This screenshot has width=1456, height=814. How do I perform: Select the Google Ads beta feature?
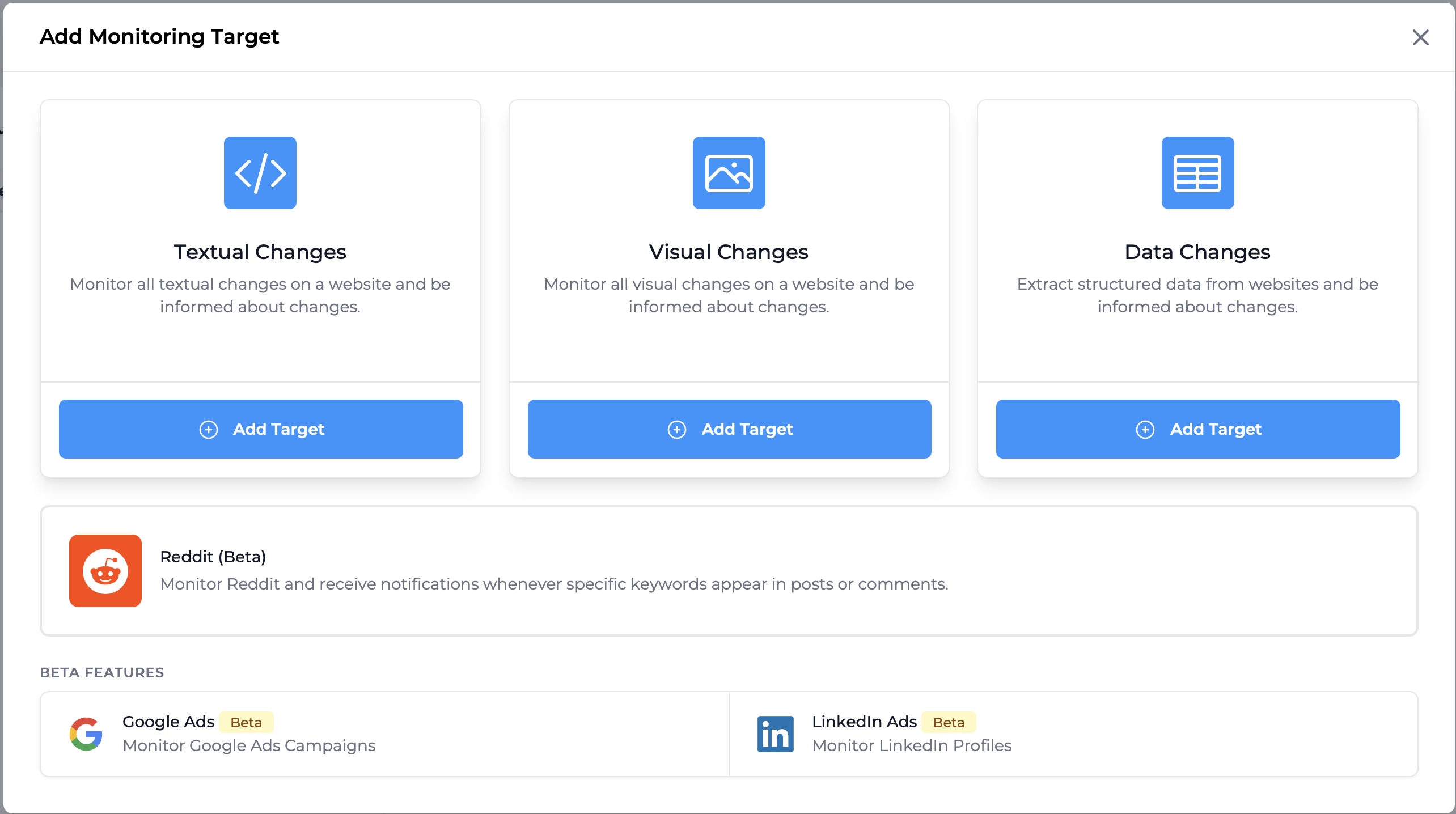[x=384, y=734]
